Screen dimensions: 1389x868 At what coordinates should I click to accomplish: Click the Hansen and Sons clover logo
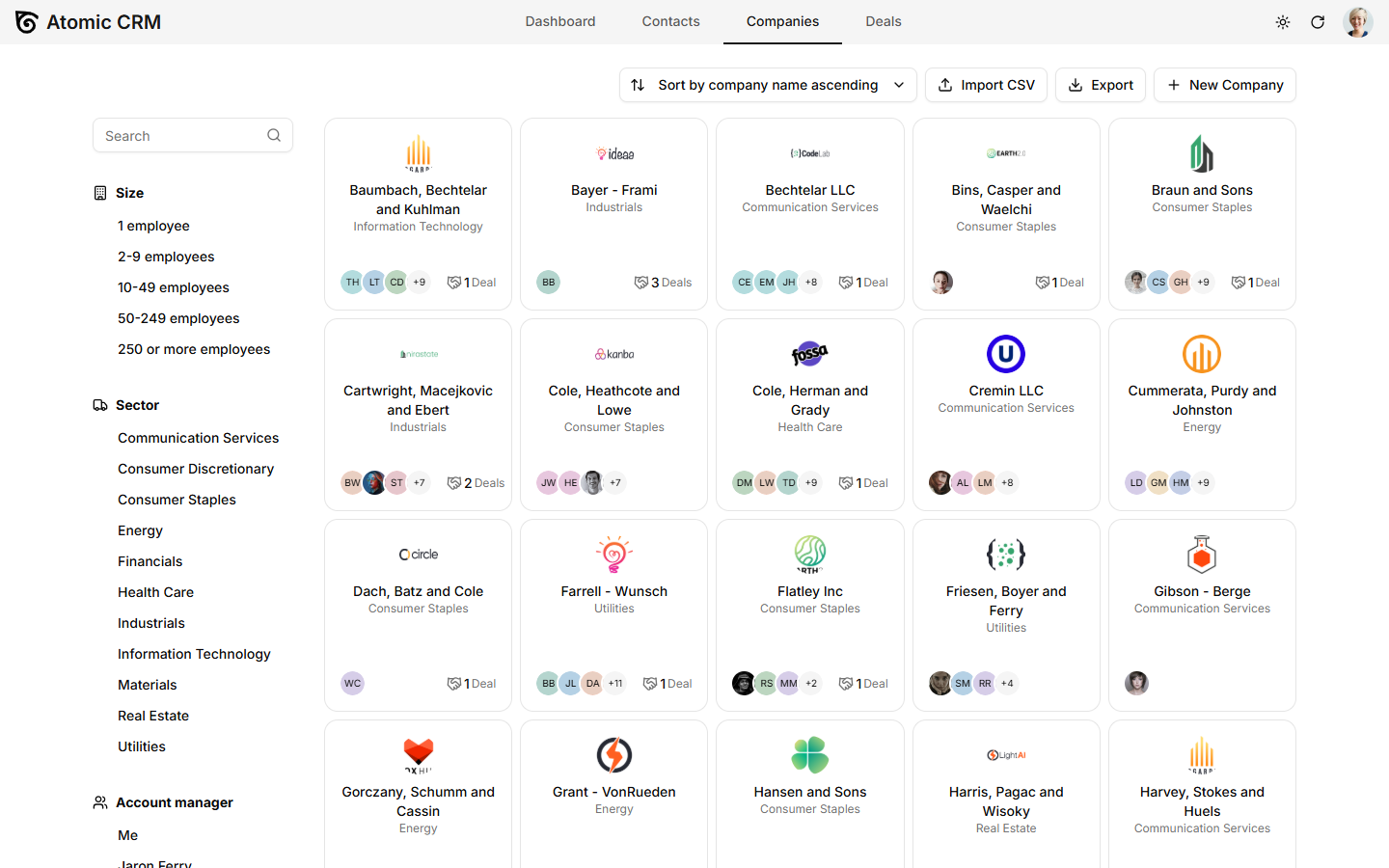click(x=810, y=755)
